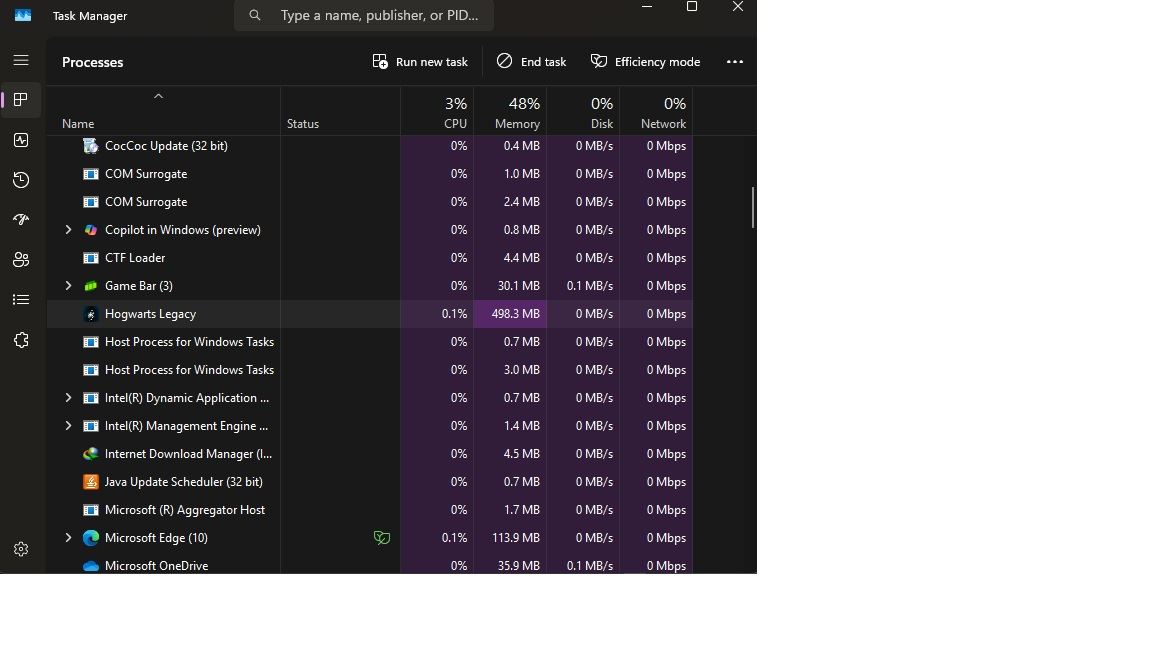Click the Hogwarts Legacy process icon
The height and width of the screenshot is (648, 1152).
91,314
